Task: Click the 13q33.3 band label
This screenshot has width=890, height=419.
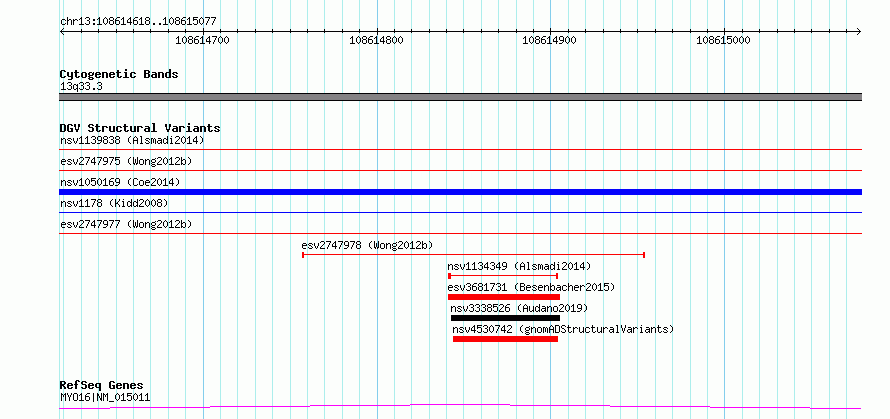Action: pyautogui.click(x=81, y=87)
